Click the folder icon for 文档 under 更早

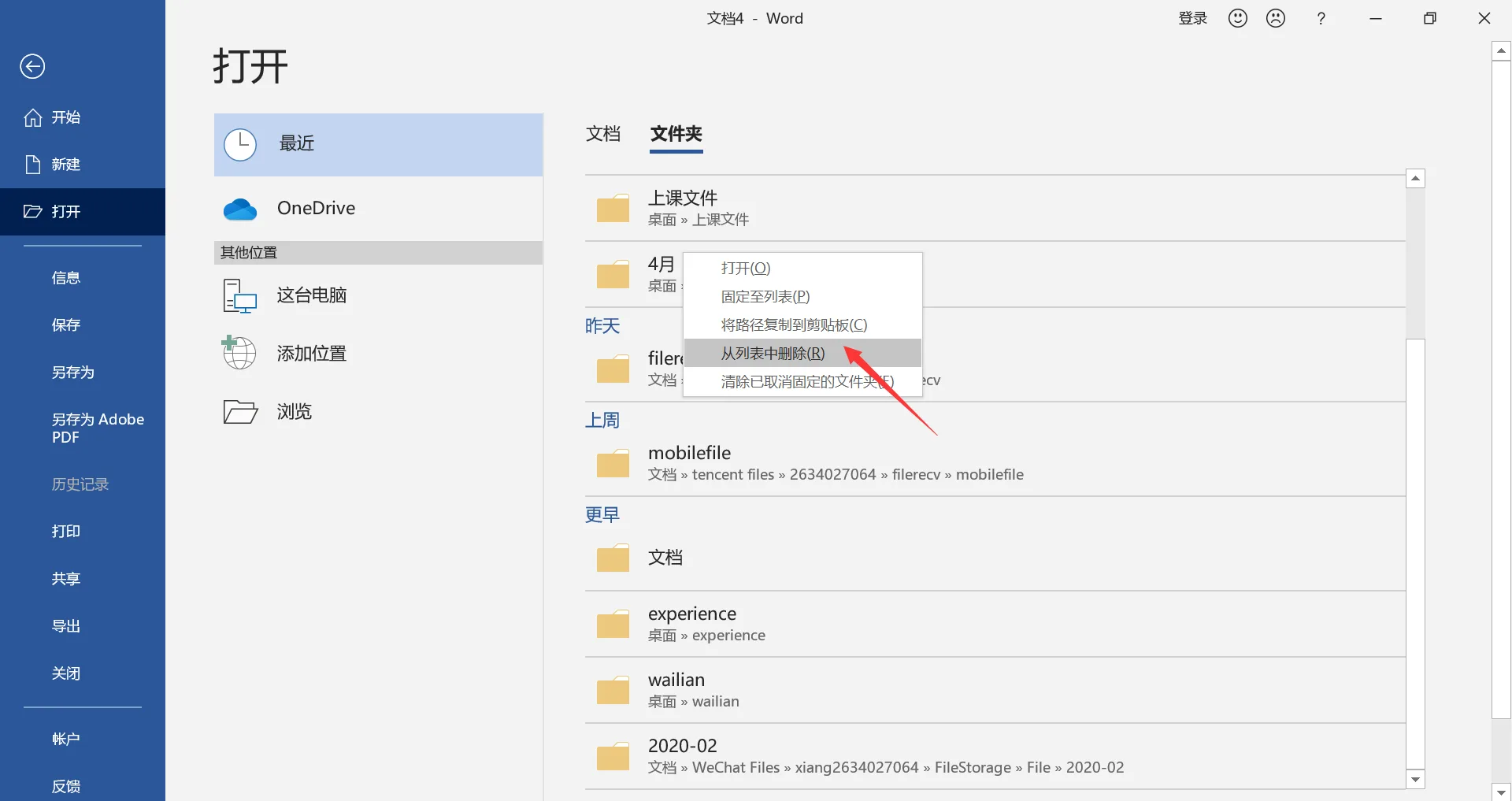point(613,558)
